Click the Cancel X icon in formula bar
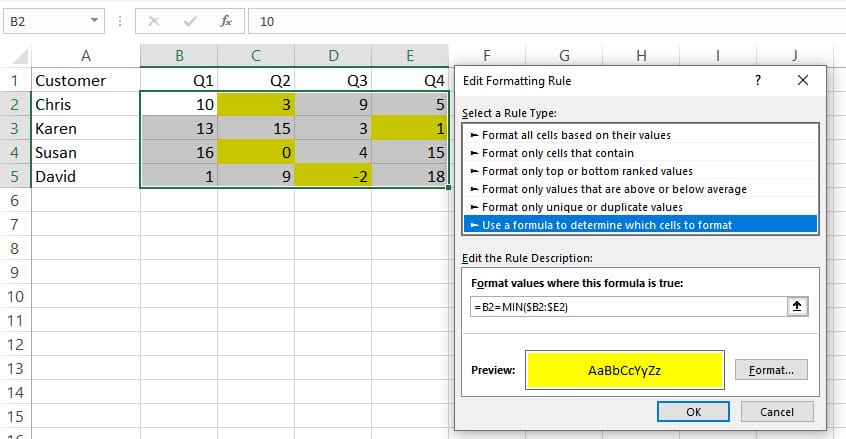 point(154,20)
